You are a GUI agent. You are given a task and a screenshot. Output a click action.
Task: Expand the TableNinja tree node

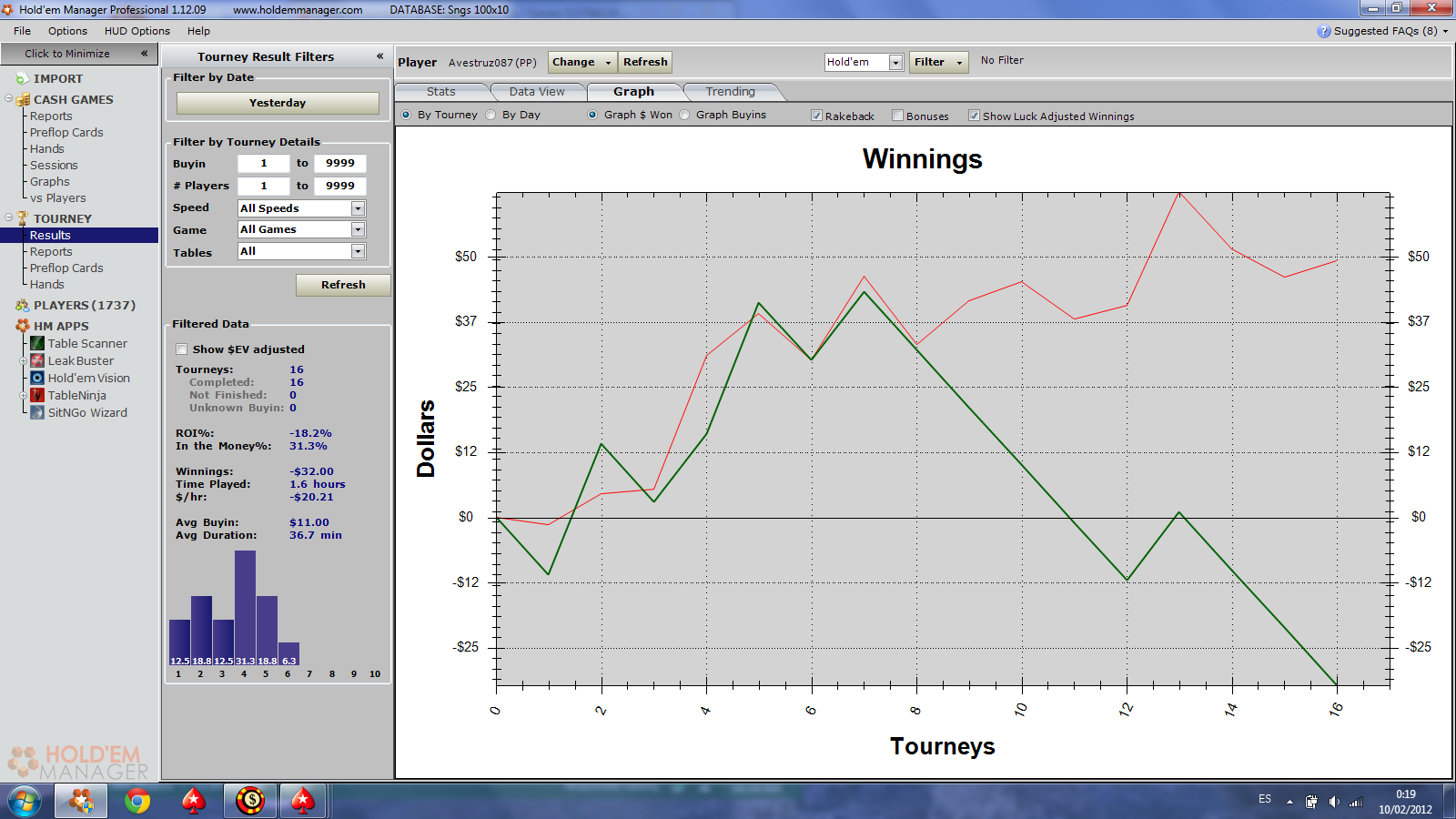24,395
